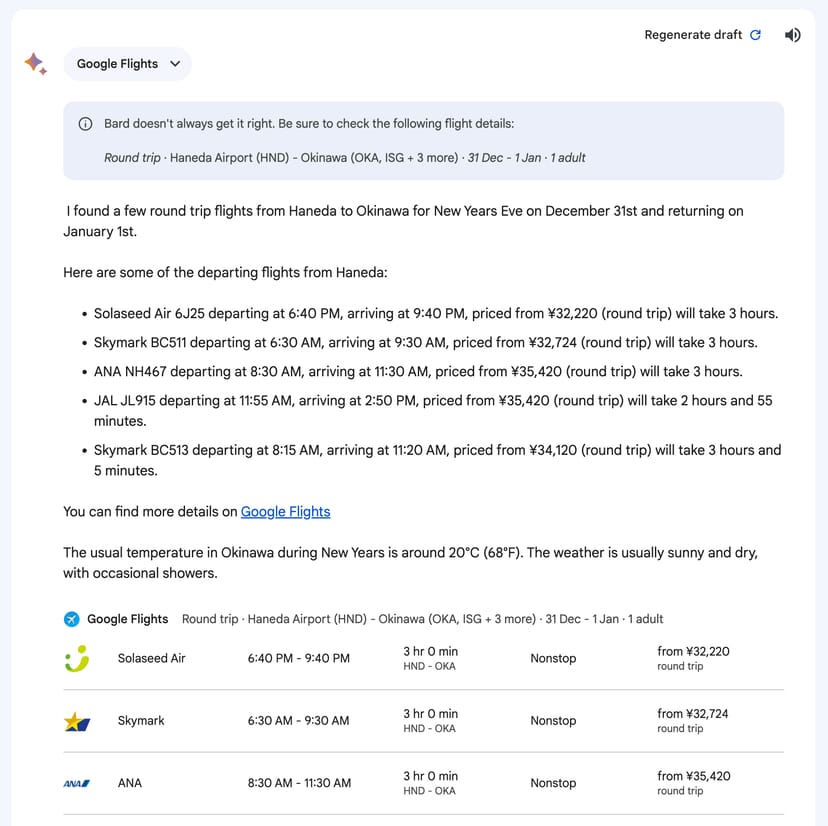Click the info icon in the notice banner
Image resolution: width=828 pixels, height=826 pixels.
point(85,124)
